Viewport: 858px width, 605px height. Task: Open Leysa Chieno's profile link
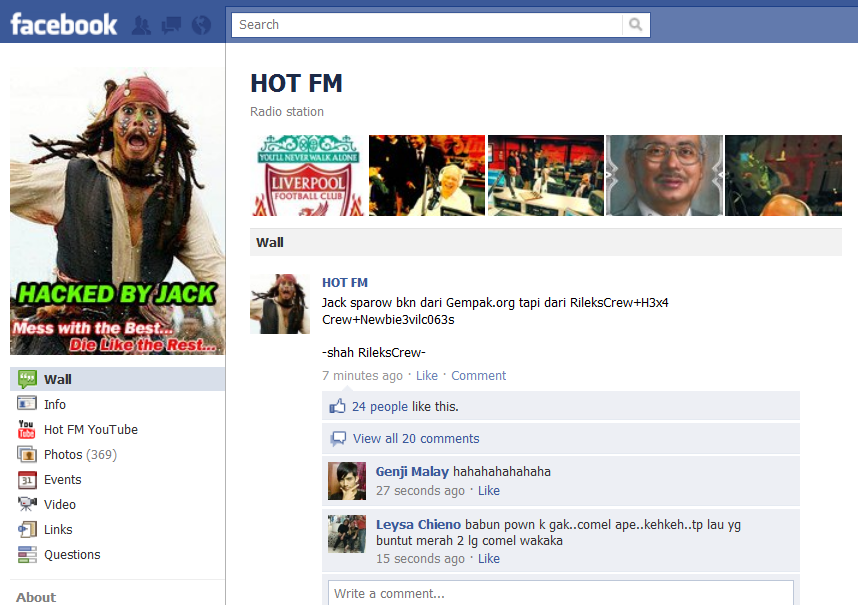418,525
